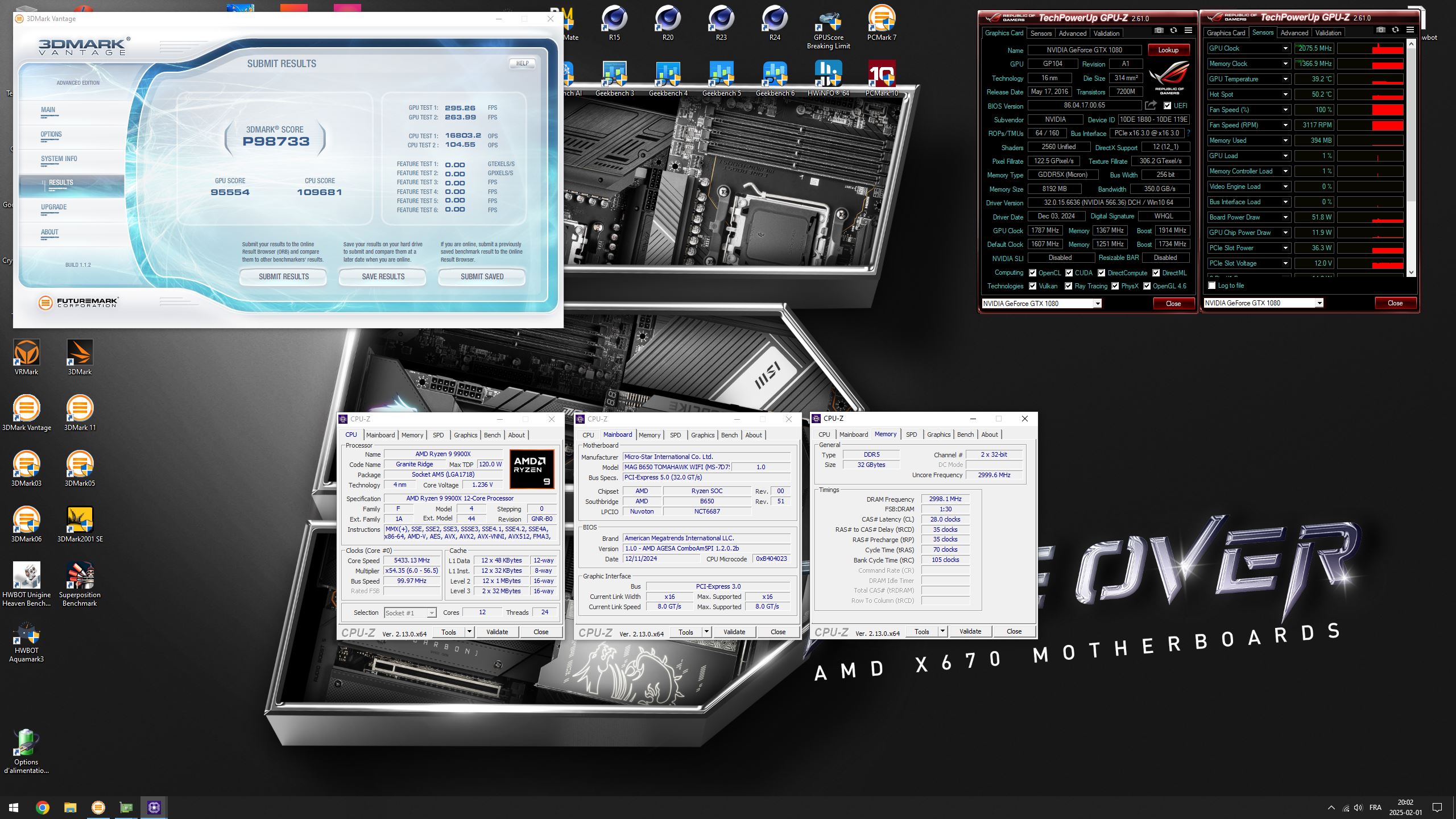Toggle the Ray Tracing checkbox in GPU-Z
The width and height of the screenshot is (1456, 819).
1069,286
